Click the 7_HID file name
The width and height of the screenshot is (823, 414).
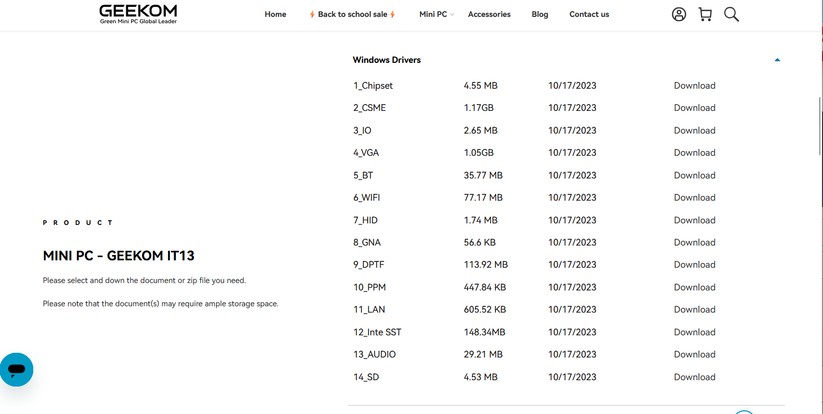tap(365, 220)
